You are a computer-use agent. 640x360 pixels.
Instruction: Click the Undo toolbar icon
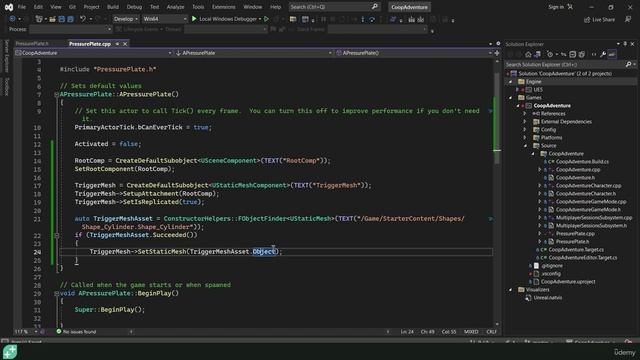[83, 19]
